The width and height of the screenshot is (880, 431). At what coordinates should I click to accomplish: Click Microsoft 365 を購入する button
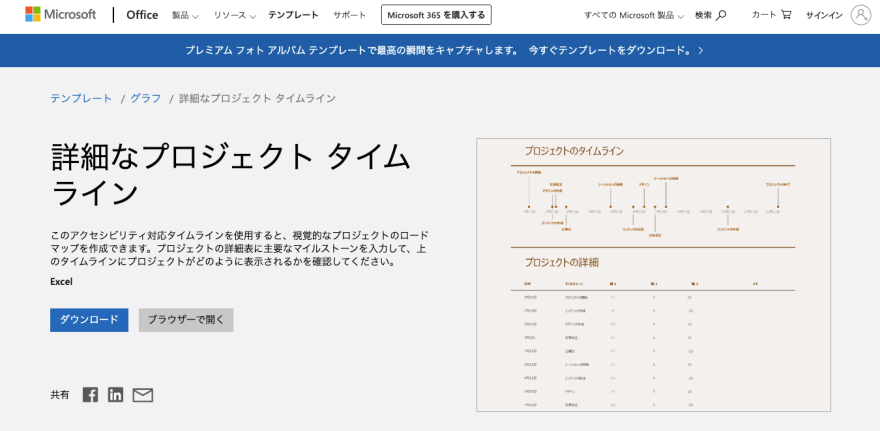[436, 16]
